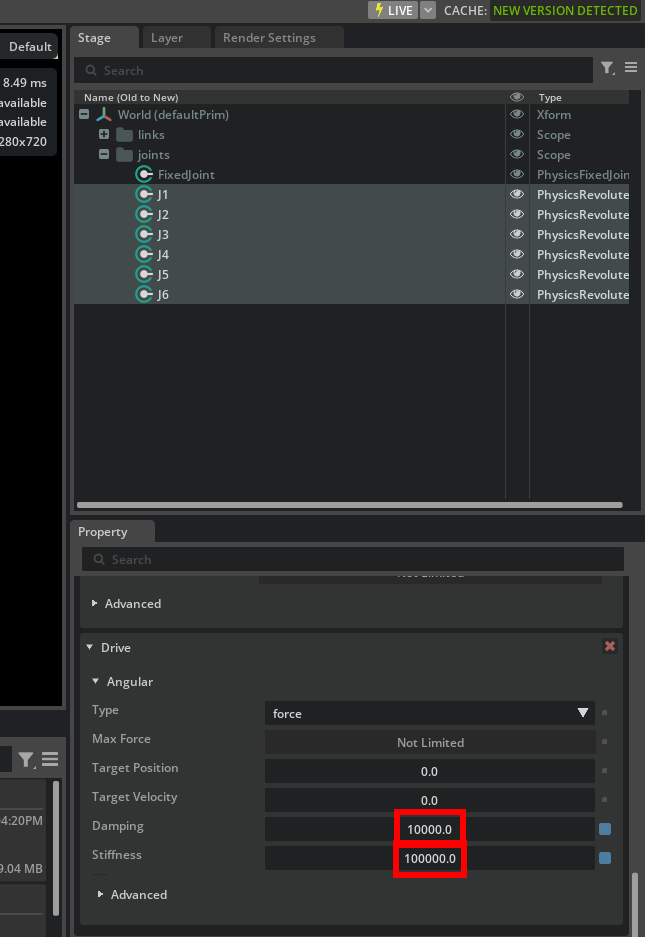Open the drive Type dropdown showing force
The image size is (645, 937).
pyautogui.click(x=430, y=714)
